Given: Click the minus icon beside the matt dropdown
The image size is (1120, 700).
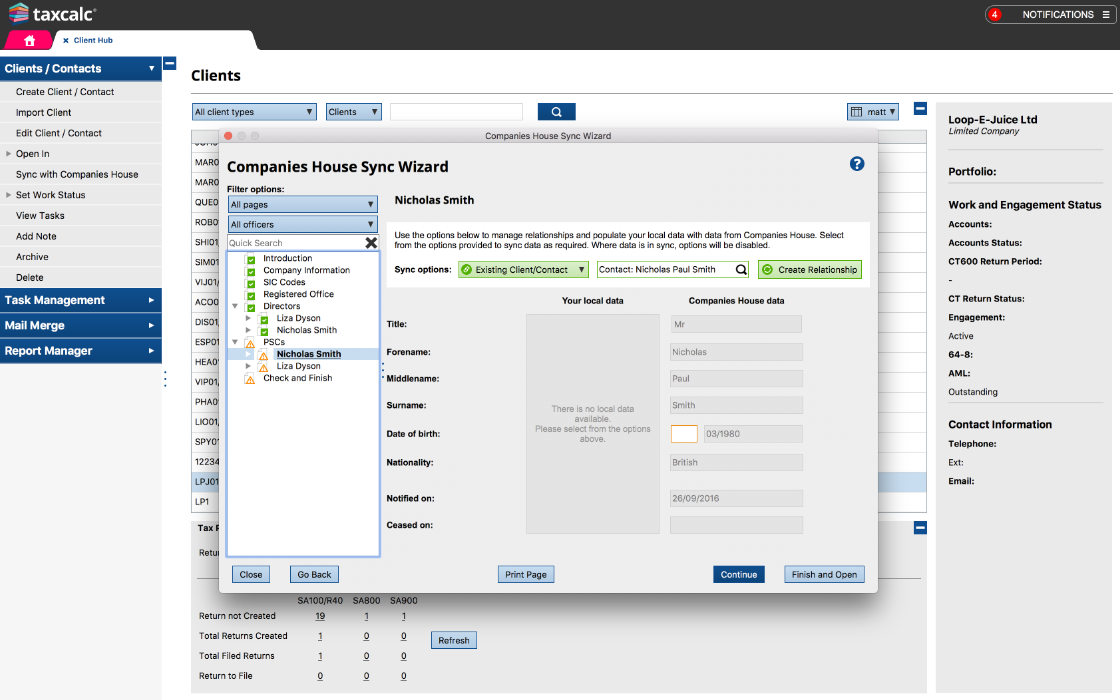Looking at the screenshot, I should tap(920, 109).
